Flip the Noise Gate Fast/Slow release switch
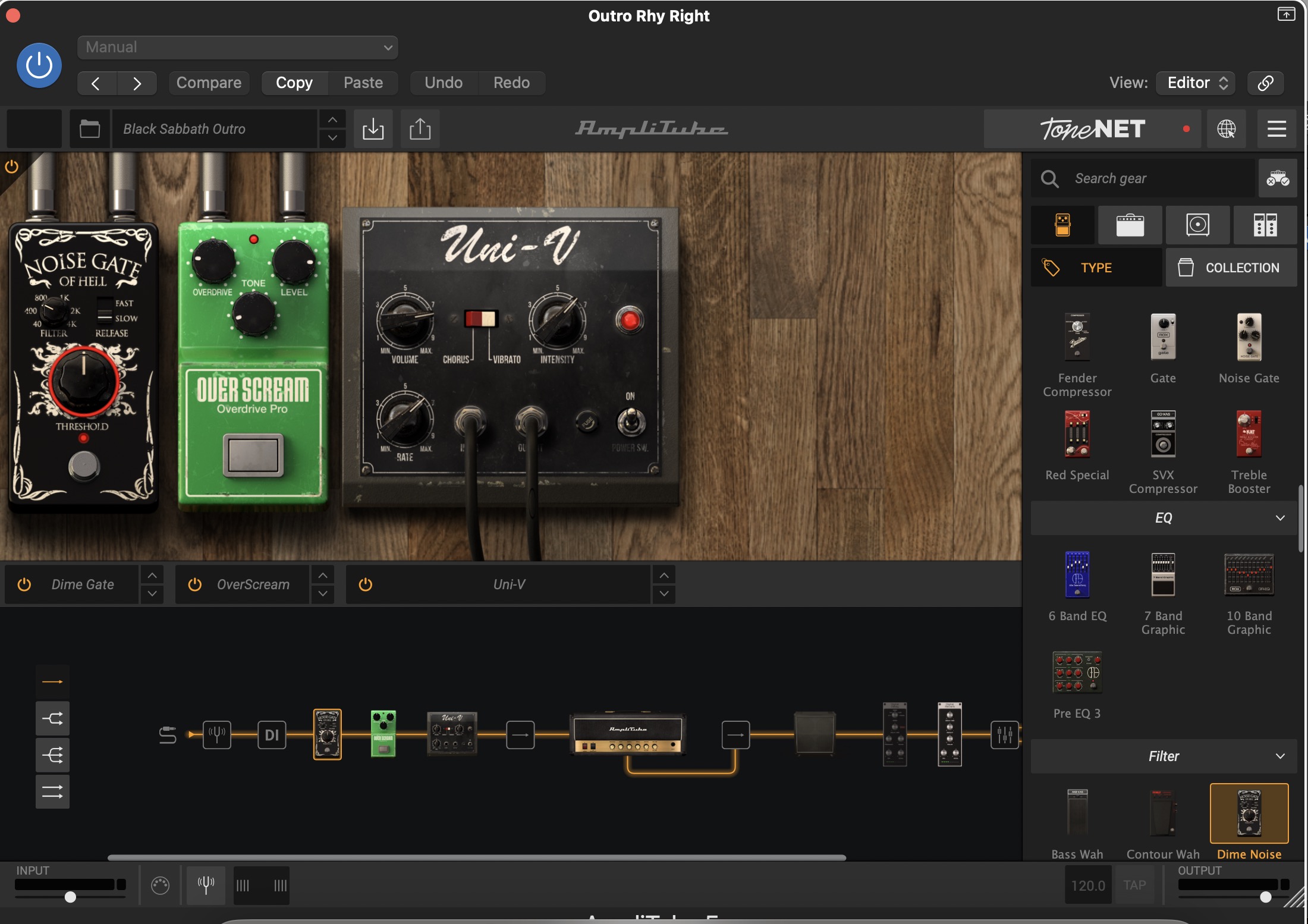This screenshot has height=924, width=1308. (105, 310)
